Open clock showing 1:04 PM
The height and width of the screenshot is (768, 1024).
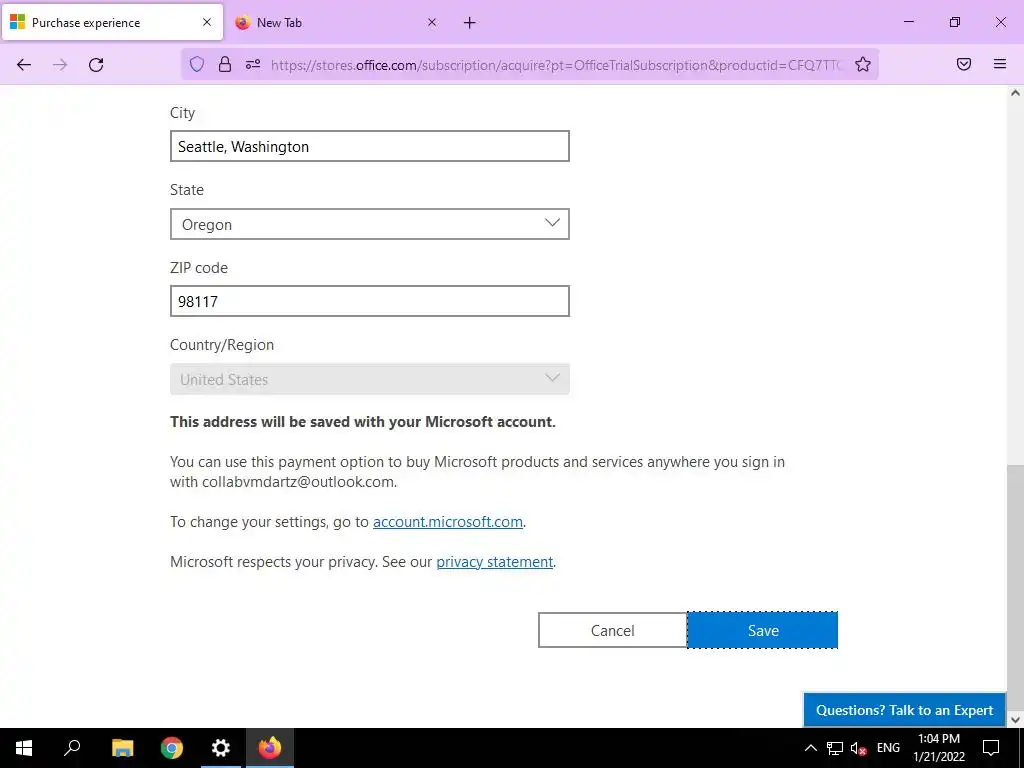938,748
